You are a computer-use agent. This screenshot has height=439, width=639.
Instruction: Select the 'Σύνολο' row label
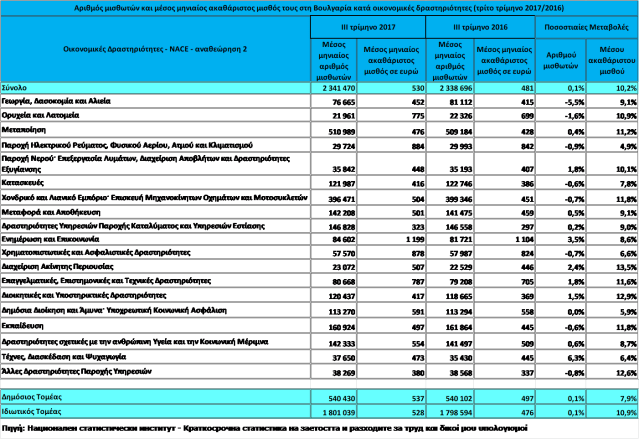click(16, 87)
